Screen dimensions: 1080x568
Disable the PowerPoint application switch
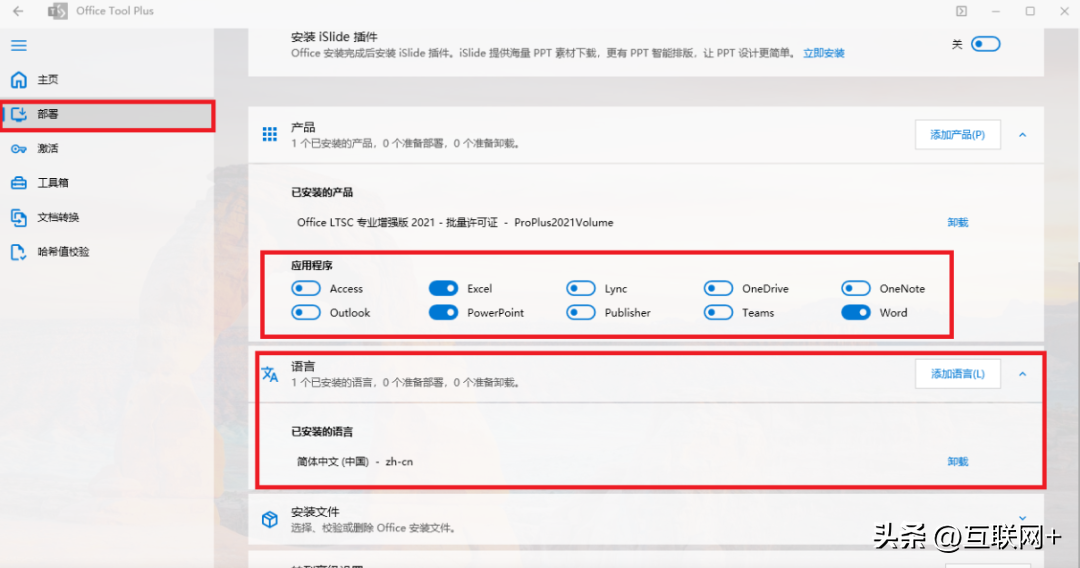pos(444,313)
